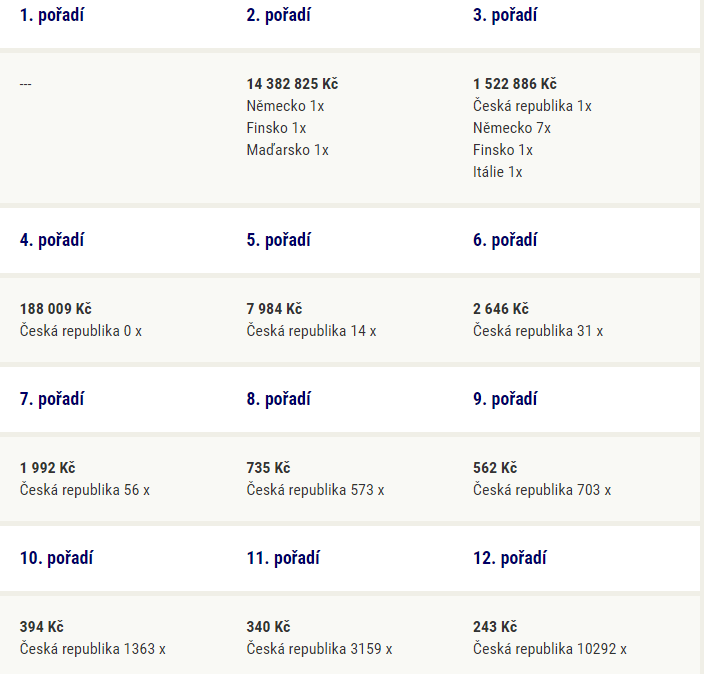Click the 1 522 886 Kč prize amount
The image size is (704, 674).
tap(515, 84)
